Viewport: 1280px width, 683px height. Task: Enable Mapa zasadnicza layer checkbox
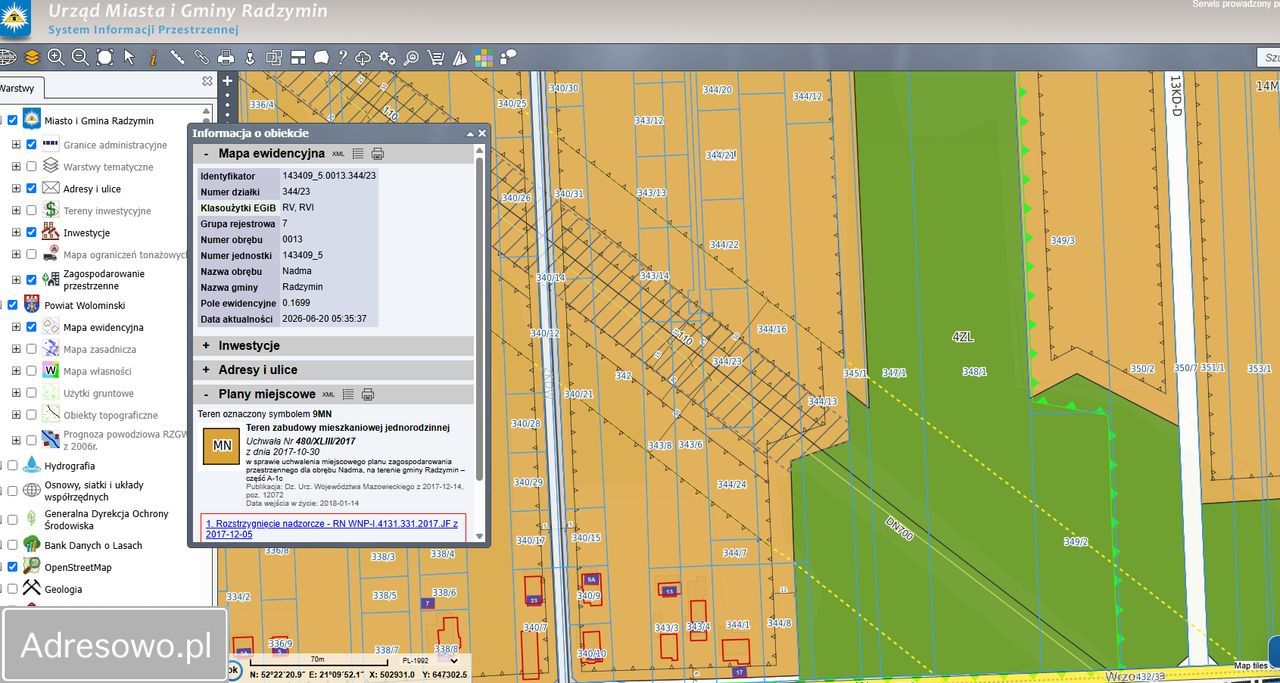pos(32,349)
